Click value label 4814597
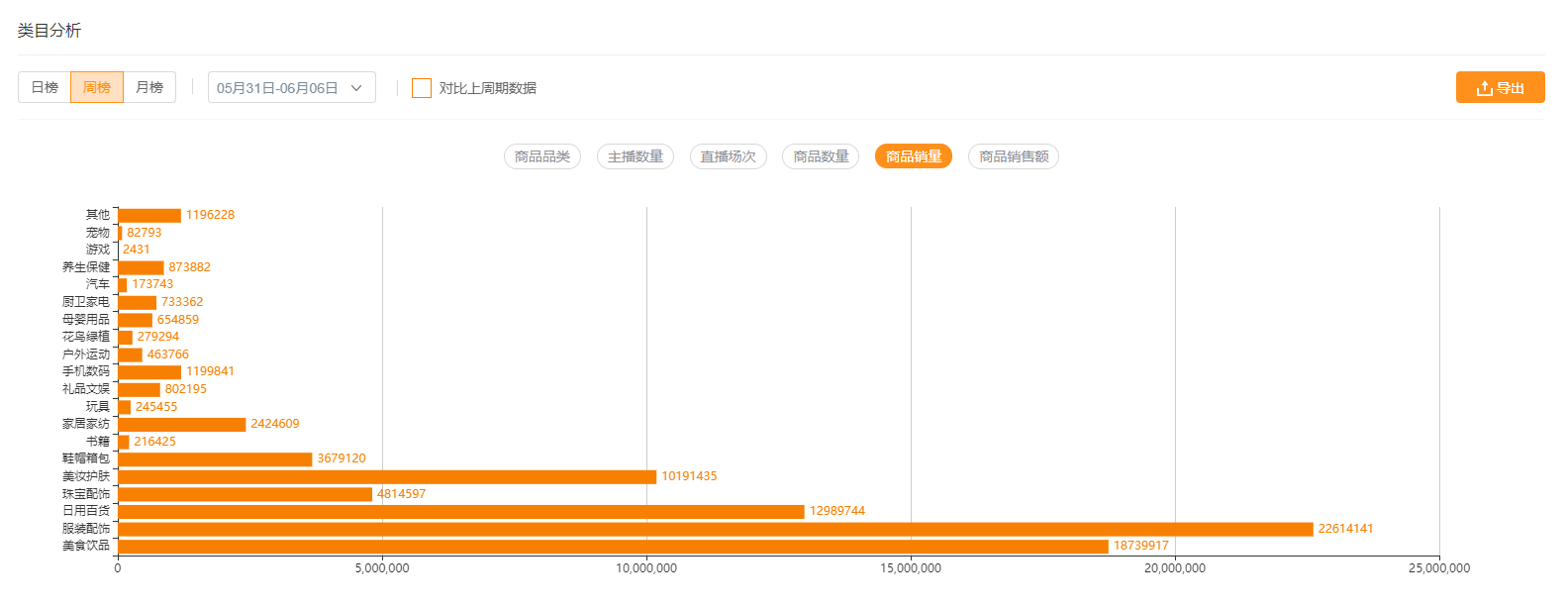1568x608 pixels. click(401, 494)
